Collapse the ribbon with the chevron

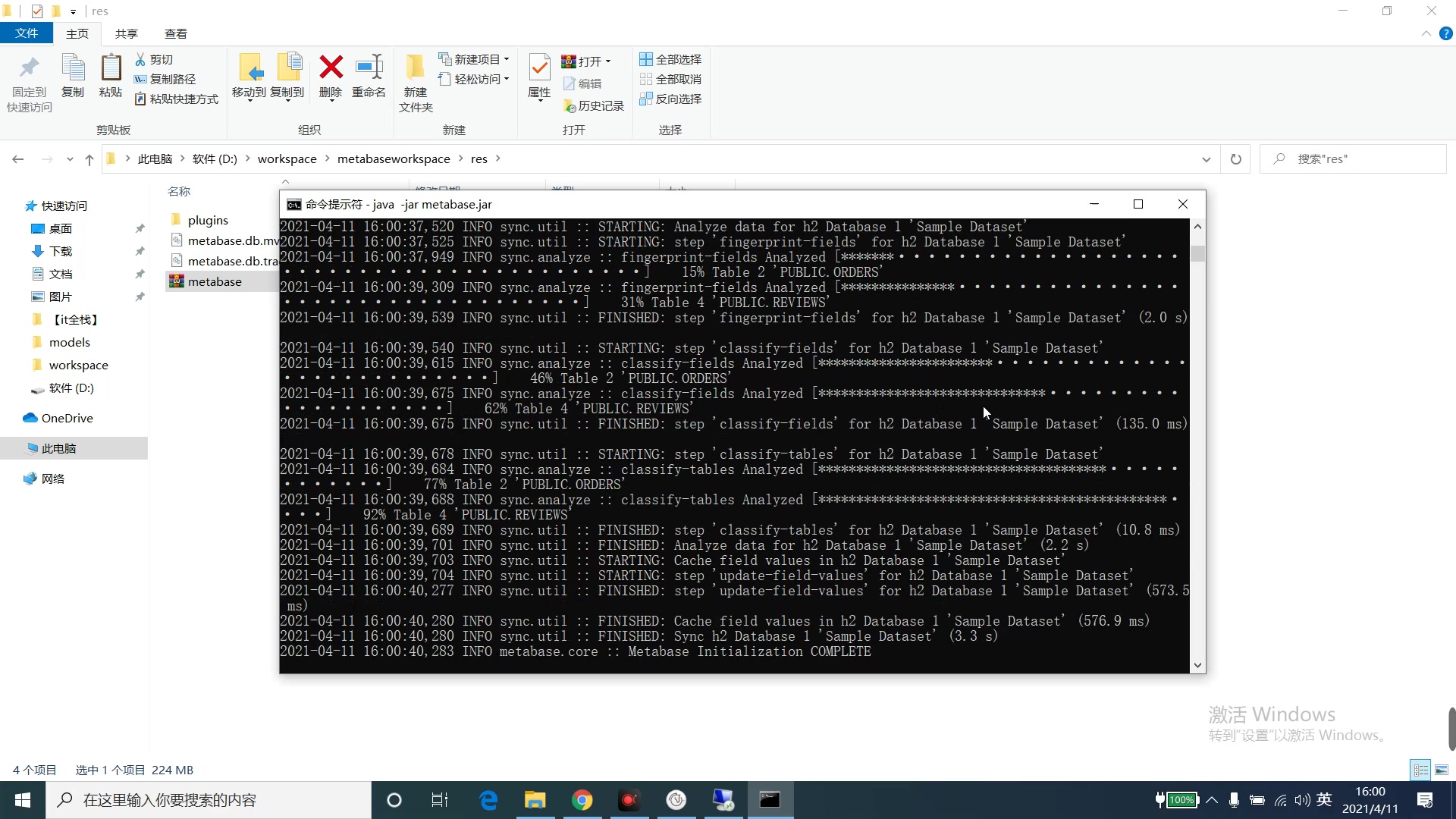1426,33
